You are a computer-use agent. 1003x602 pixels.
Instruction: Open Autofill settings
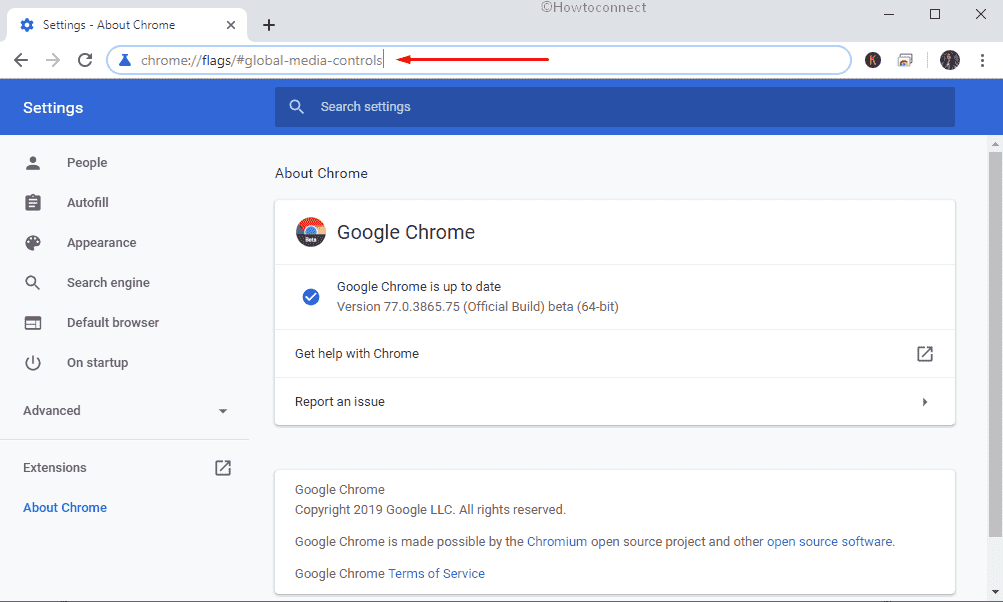pos(88,203)
